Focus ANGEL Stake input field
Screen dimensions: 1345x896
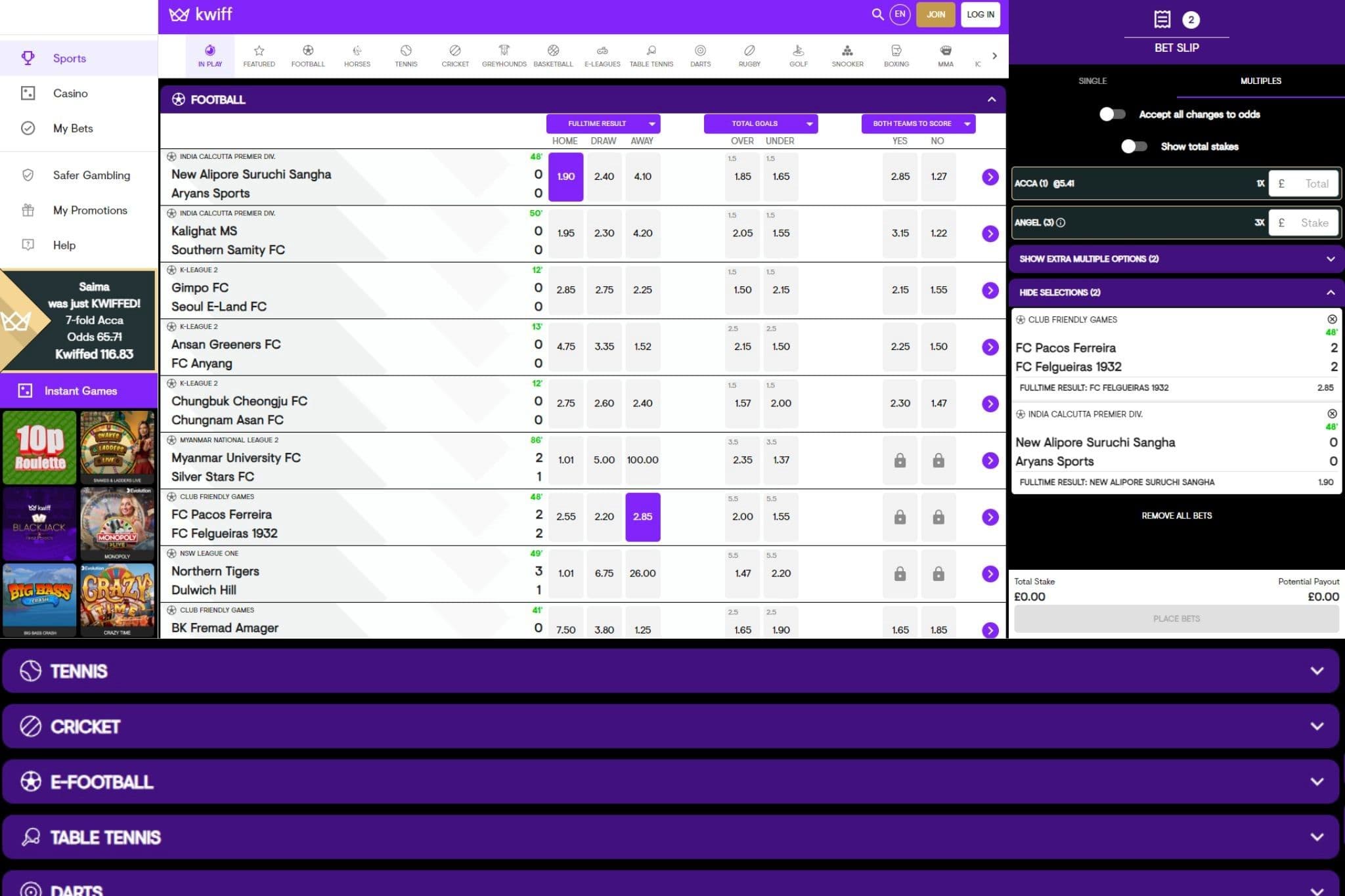click(1304, 223)
